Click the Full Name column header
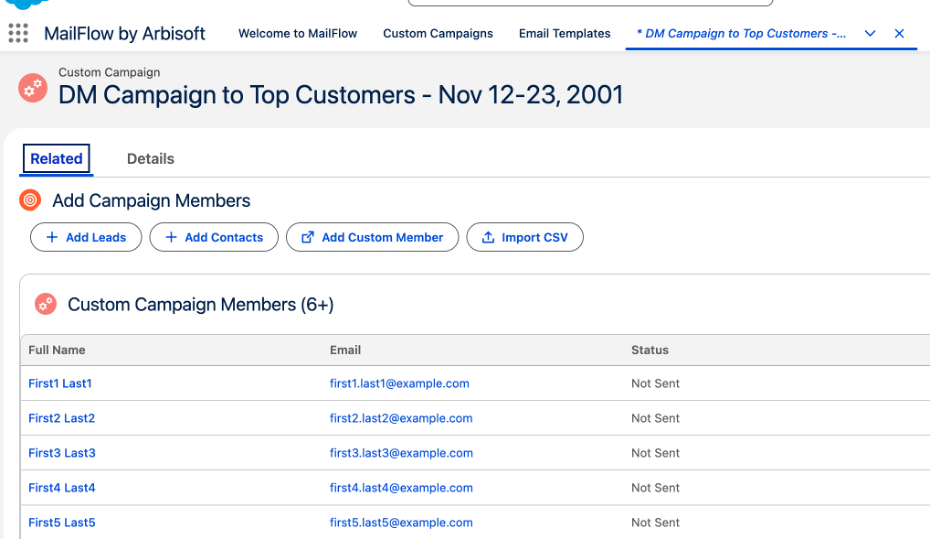This screenshot has height=540, width=930. [x=57, y=350]
